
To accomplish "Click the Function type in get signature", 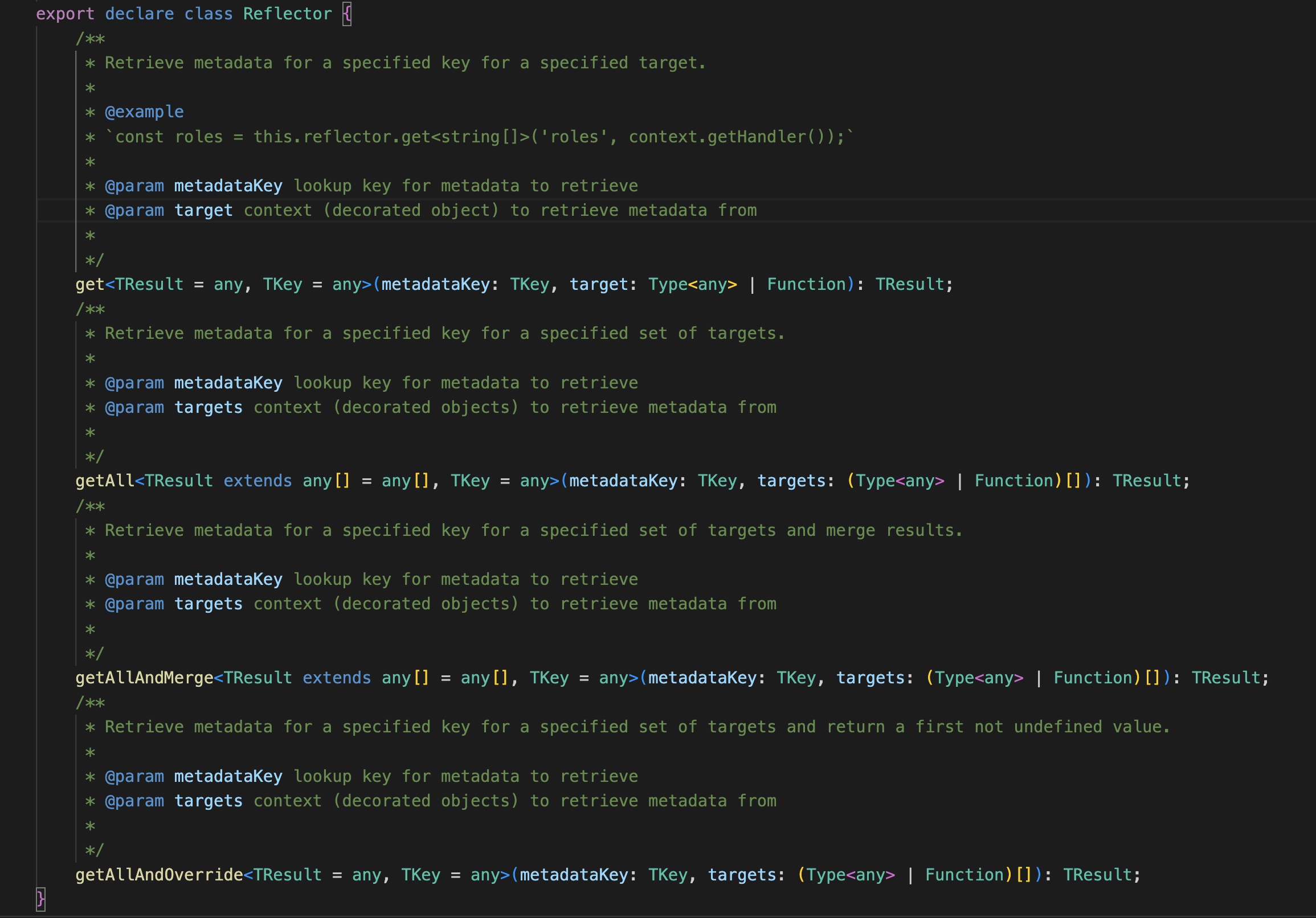I will pyautogui.click(x=807, y=284).
